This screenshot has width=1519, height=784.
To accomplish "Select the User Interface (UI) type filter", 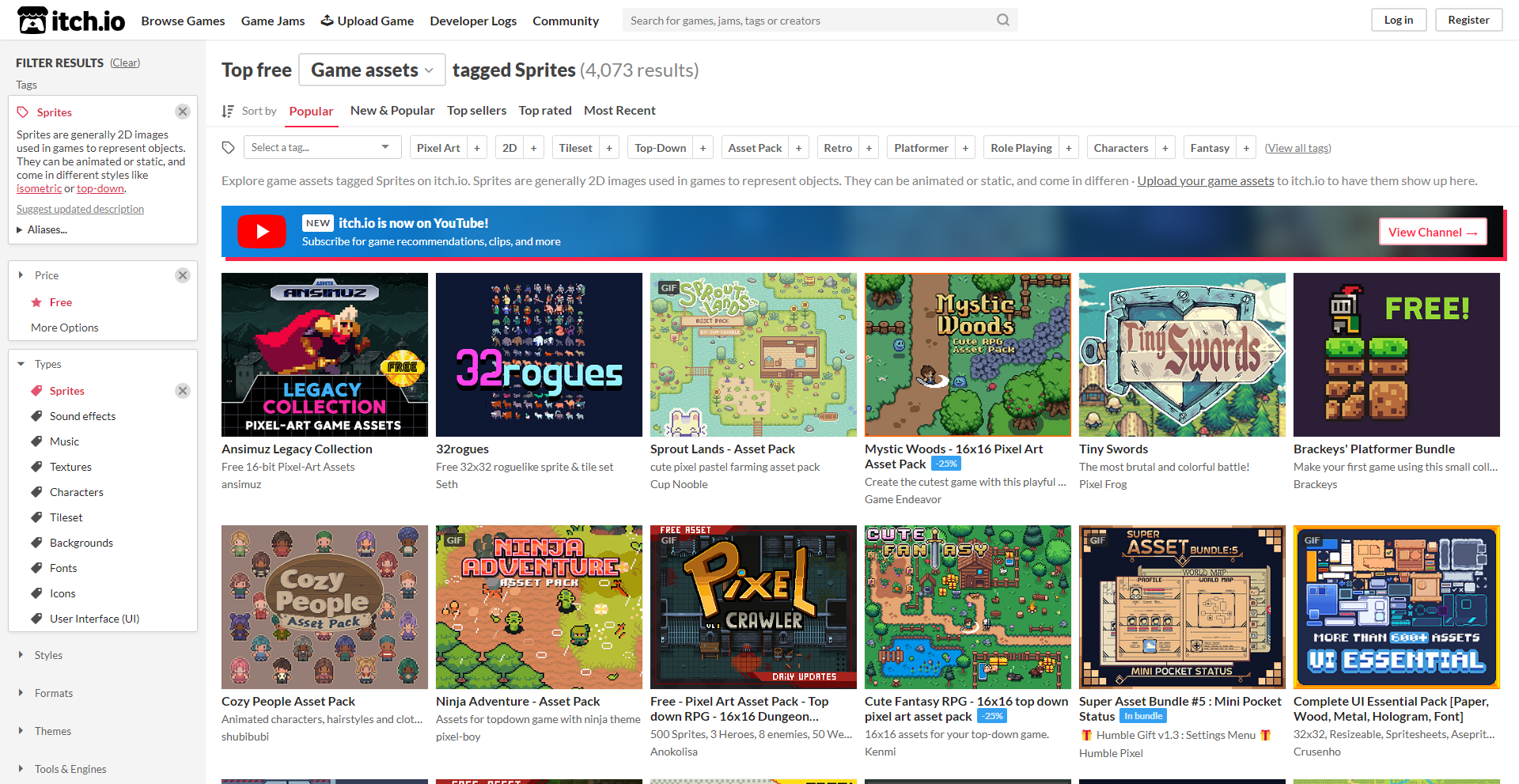I will click(94, 619).
